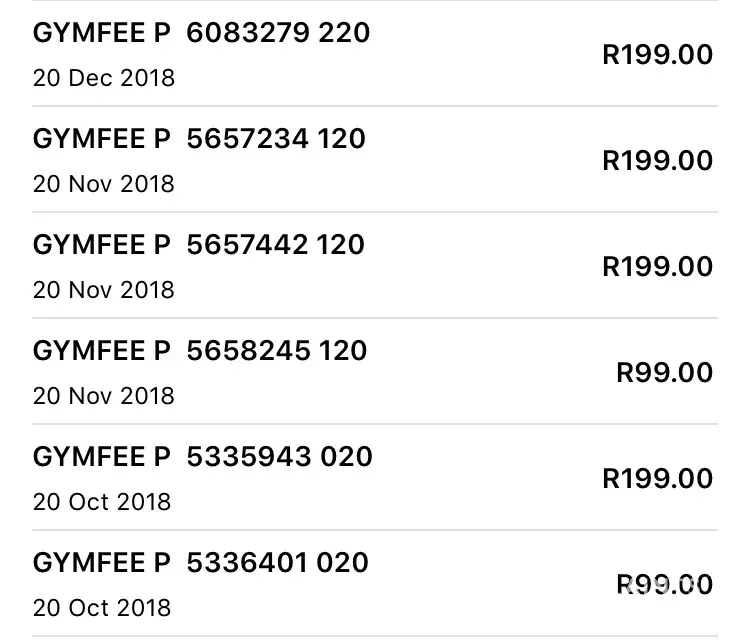
Task: Select the R199.00 amount for payment 5657442
Action: tap(657, 266)
